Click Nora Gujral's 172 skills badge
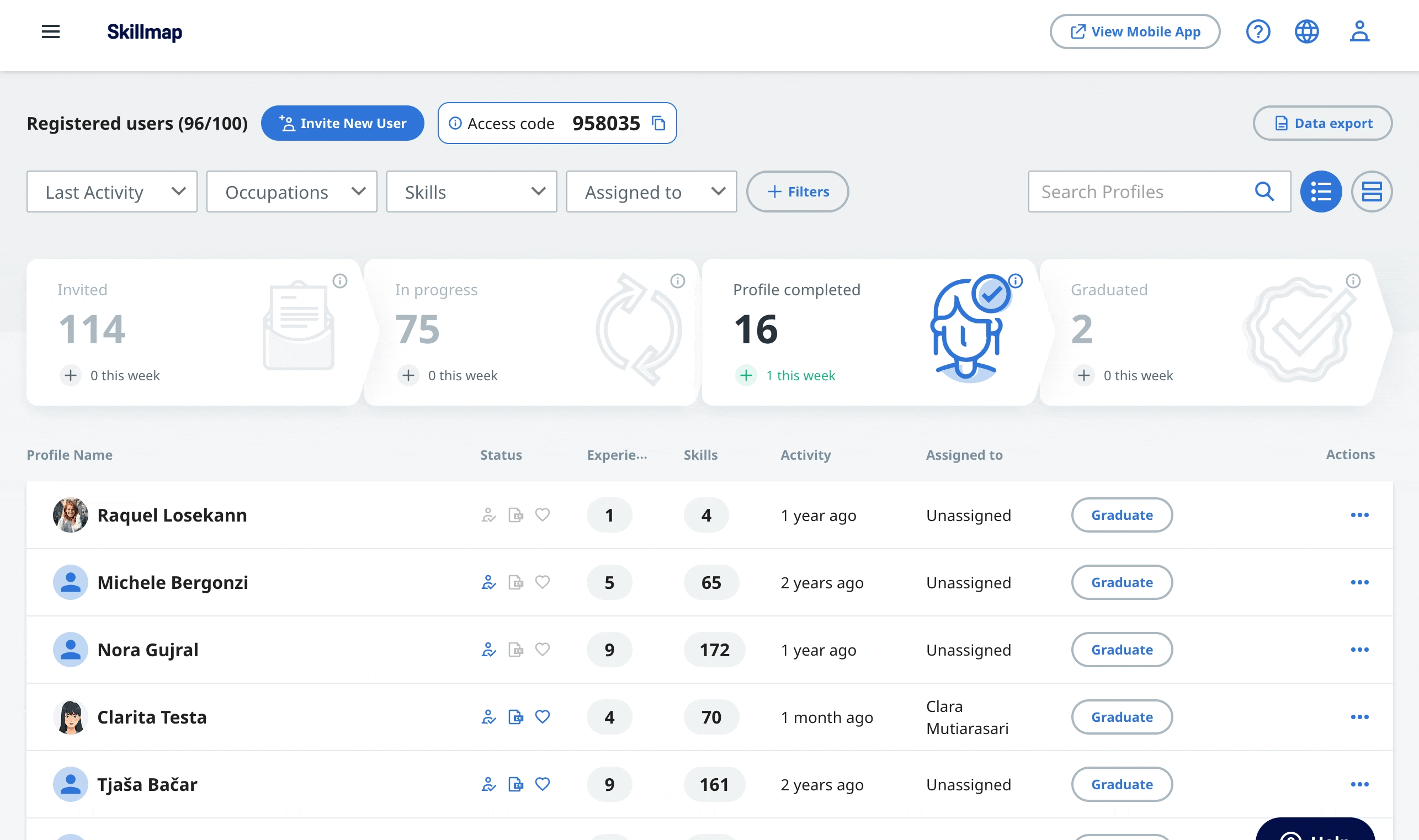This screenshot has width=1419, height=840. coord(714,650)
